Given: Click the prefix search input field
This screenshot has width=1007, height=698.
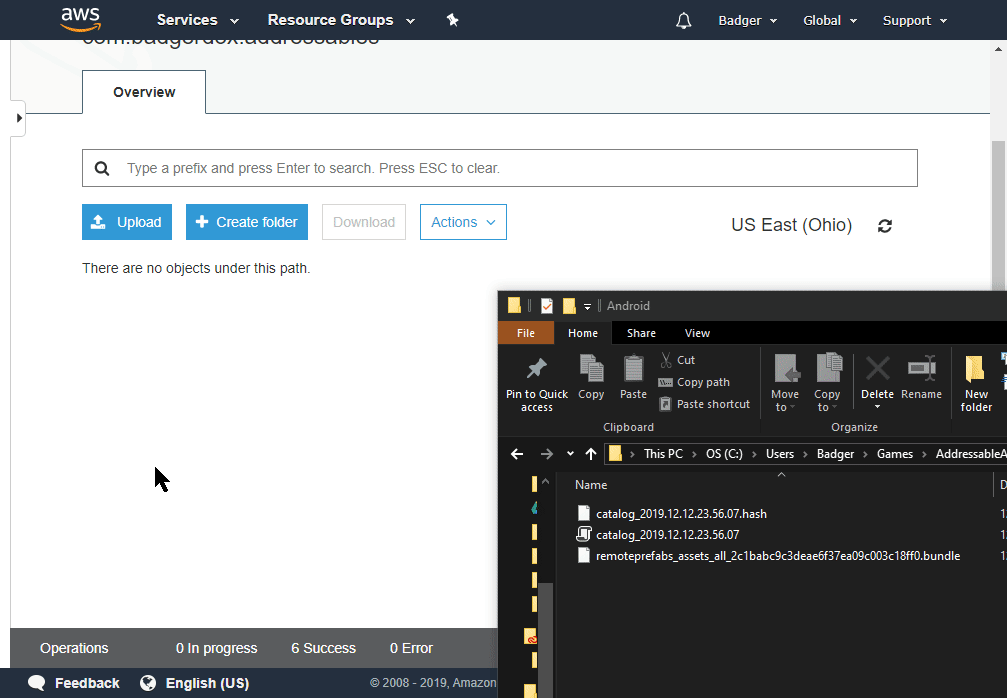Looking at the screenshot, I should 500,168.
